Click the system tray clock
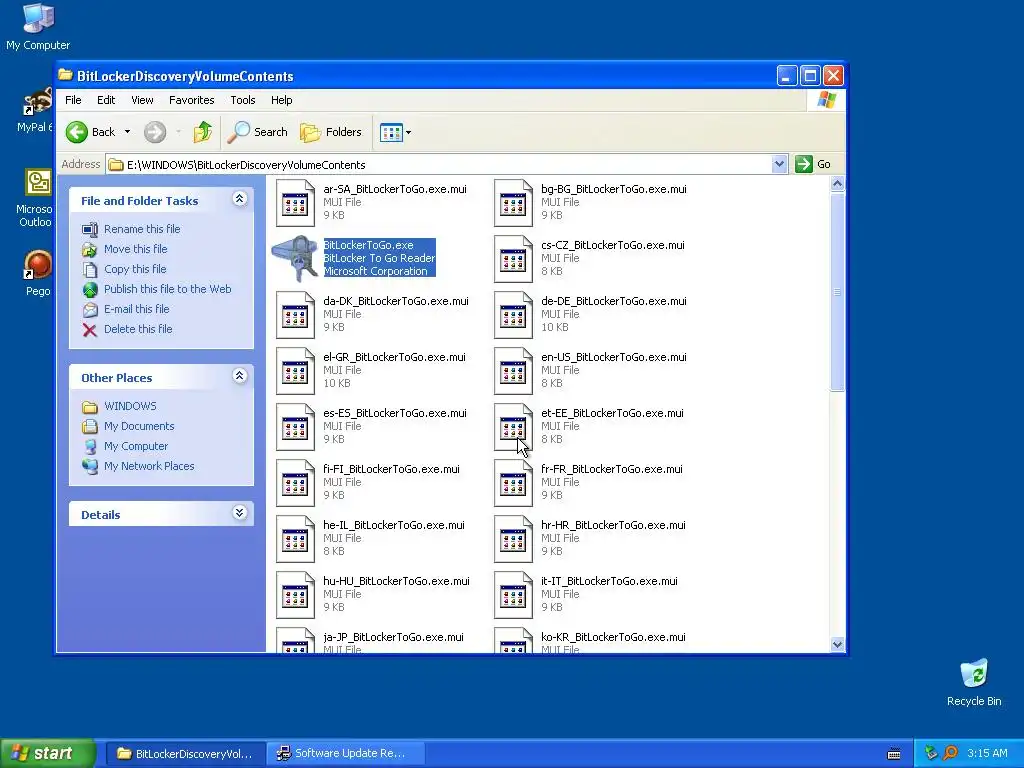The width and height of the screenshot is (1024, 768). tap(987, 753)
